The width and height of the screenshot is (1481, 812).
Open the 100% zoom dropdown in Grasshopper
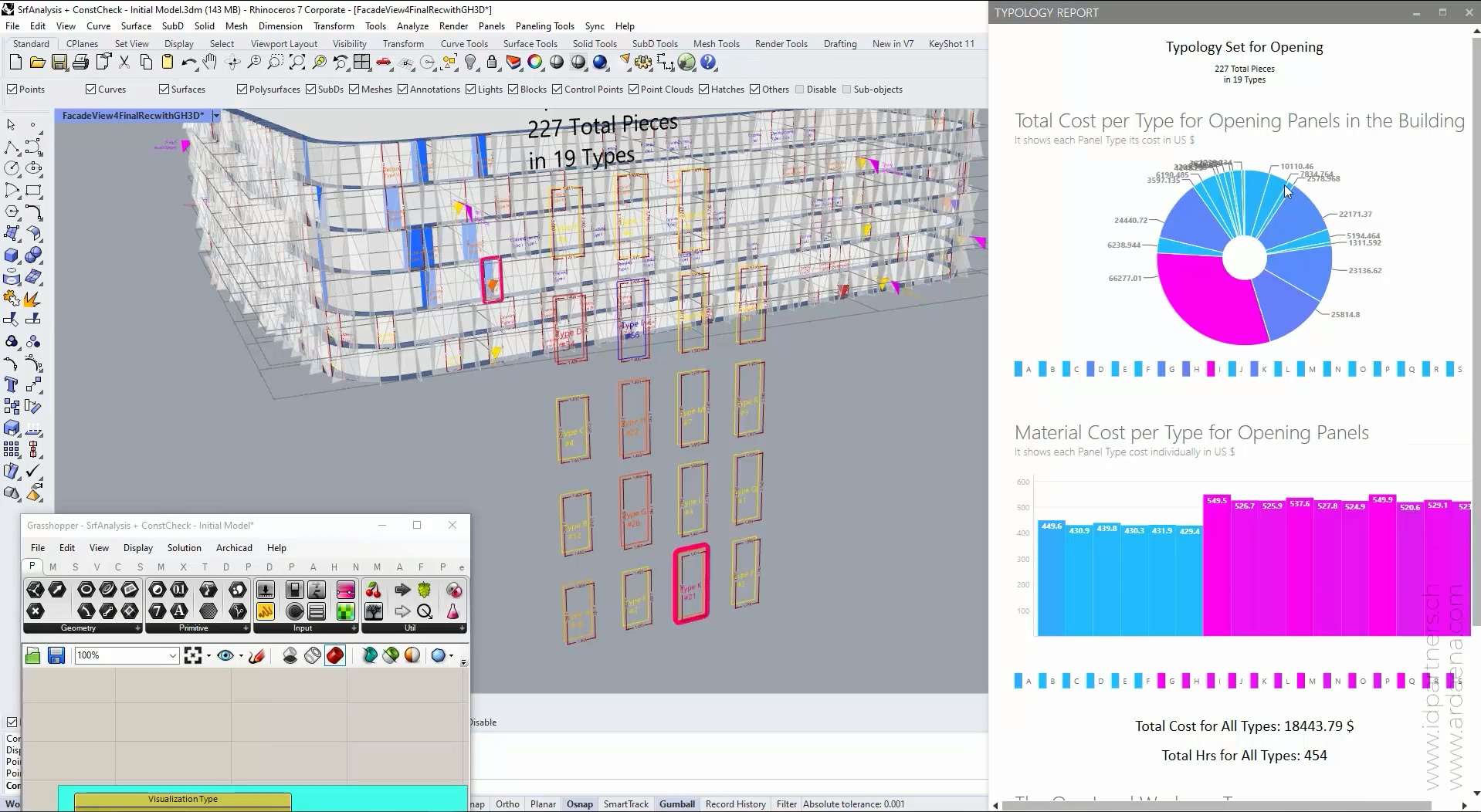172,655
